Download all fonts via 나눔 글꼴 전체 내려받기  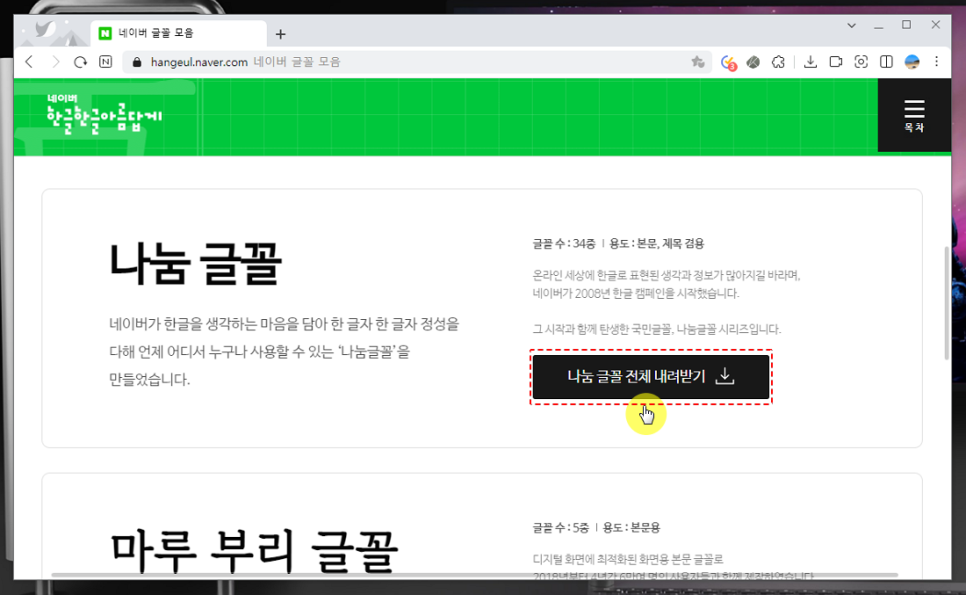click(x=651, y=376)
